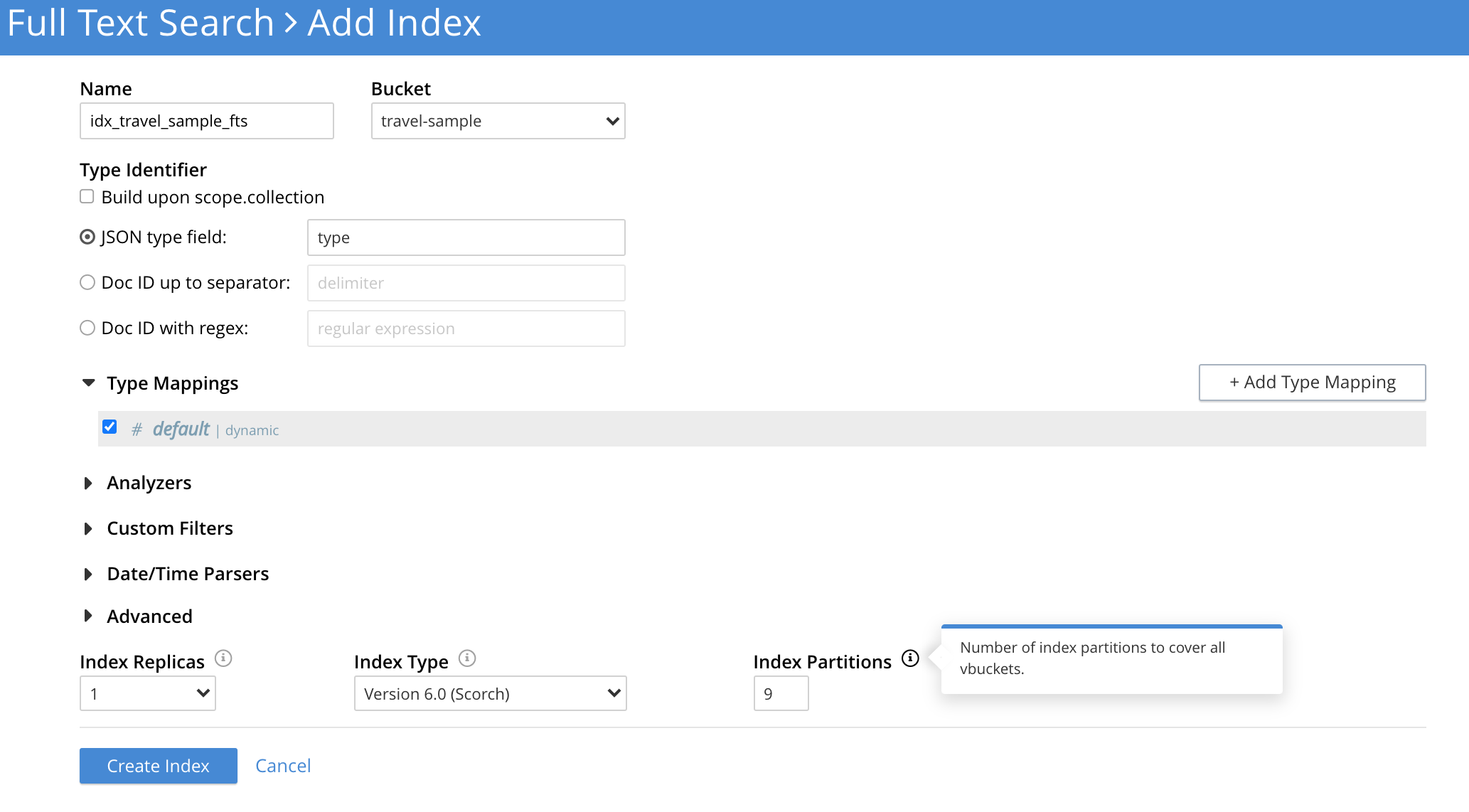
Task: Click info icon next to Index Replicas
Action: 223,658
